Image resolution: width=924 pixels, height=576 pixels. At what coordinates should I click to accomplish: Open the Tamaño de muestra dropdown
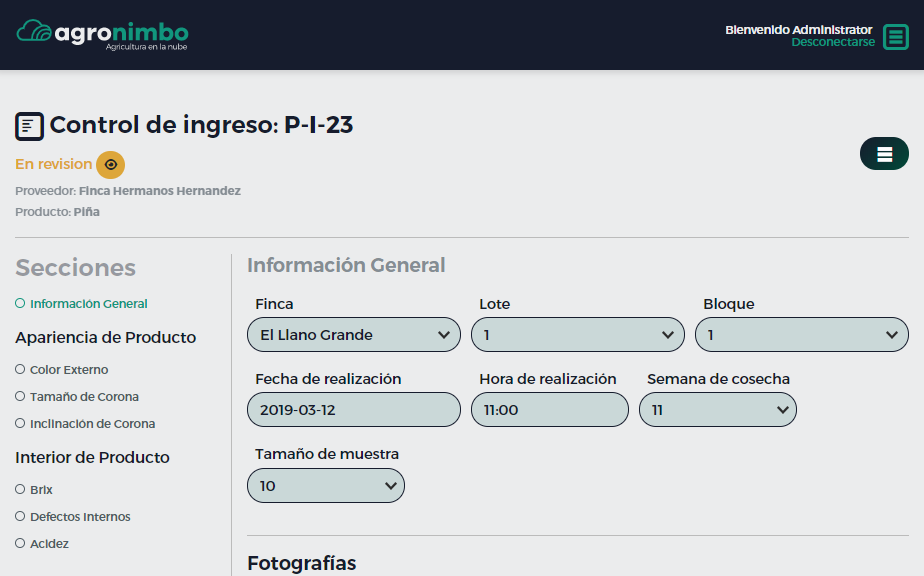tap(325, 486)
